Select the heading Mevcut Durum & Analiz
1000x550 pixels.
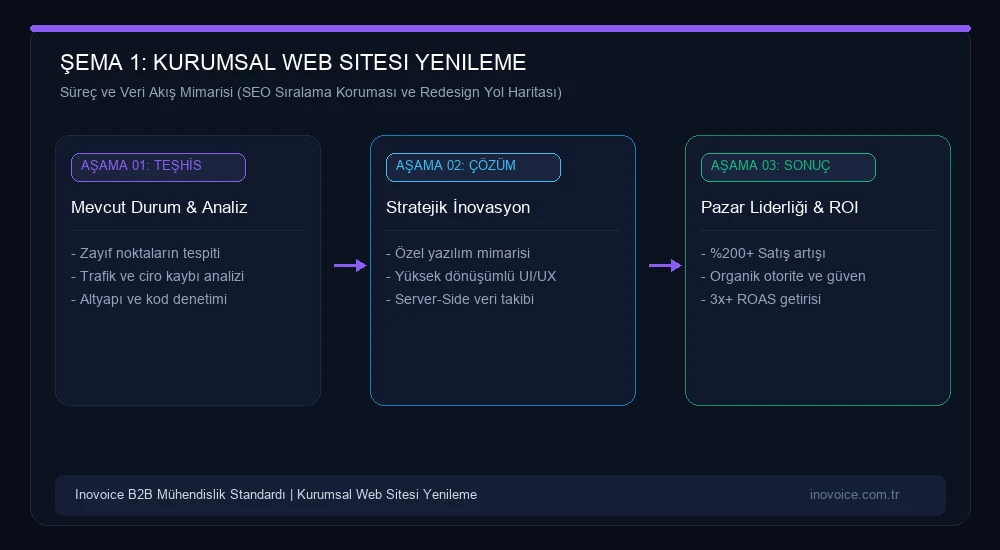point(159,207)
